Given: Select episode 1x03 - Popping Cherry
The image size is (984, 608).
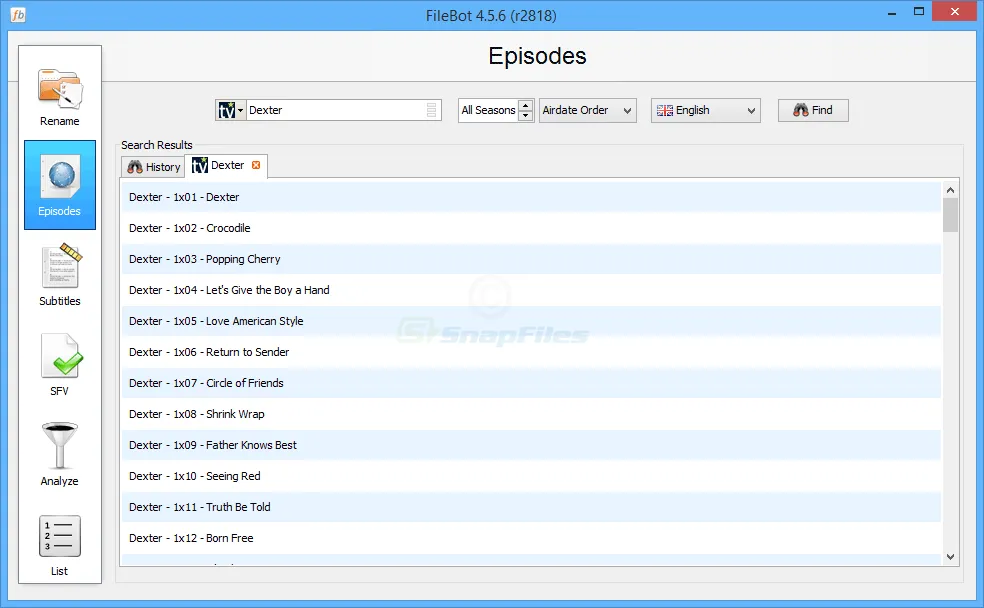Looking at the screenshot, I should click(x=531, y=259).
